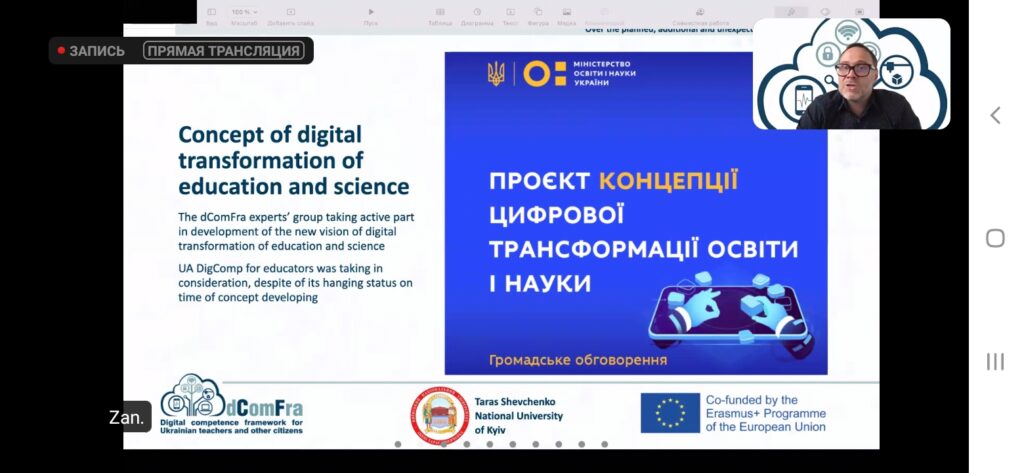Click the Table icon in Keynote toolbar
1024x473 pixels.
[440, 12]
